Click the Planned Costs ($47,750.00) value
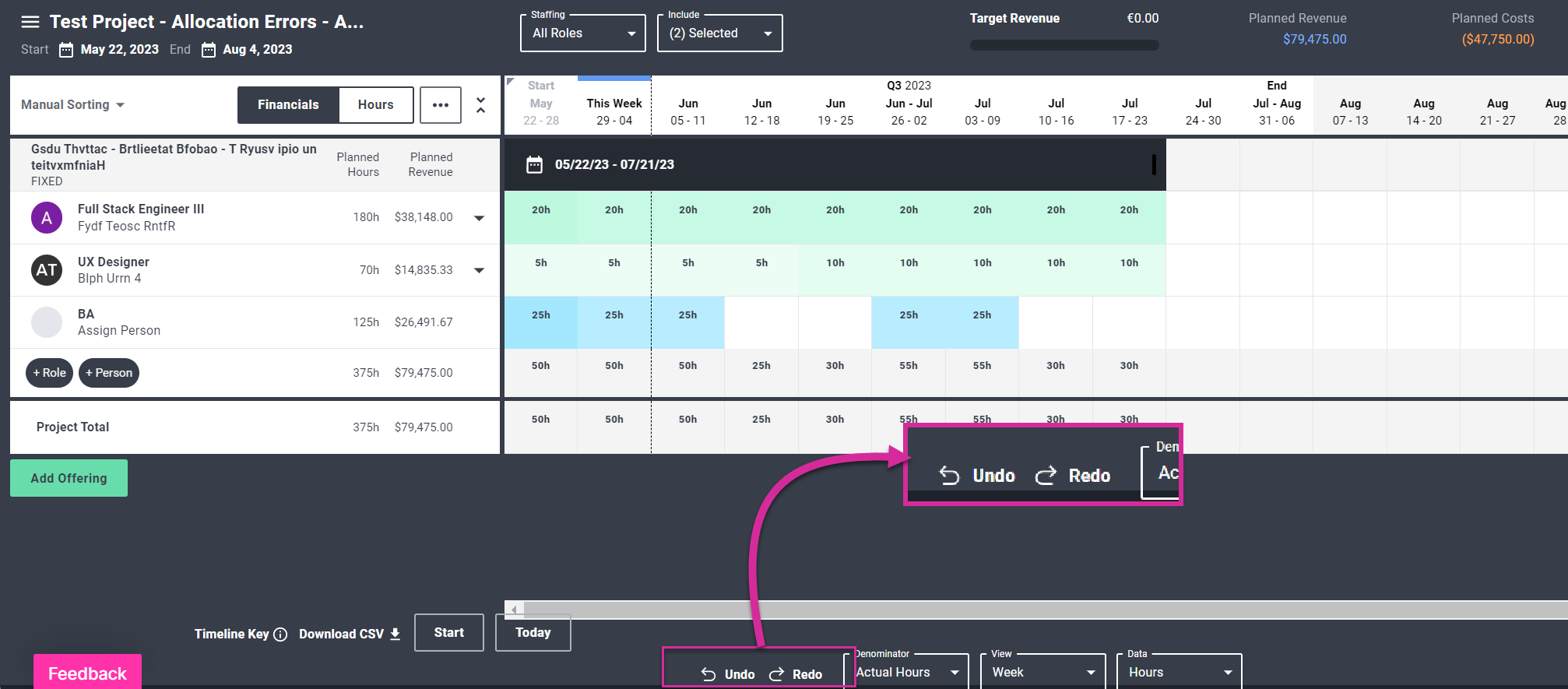The height and width of the screenshot is (689, 1568). point(1498,40)
